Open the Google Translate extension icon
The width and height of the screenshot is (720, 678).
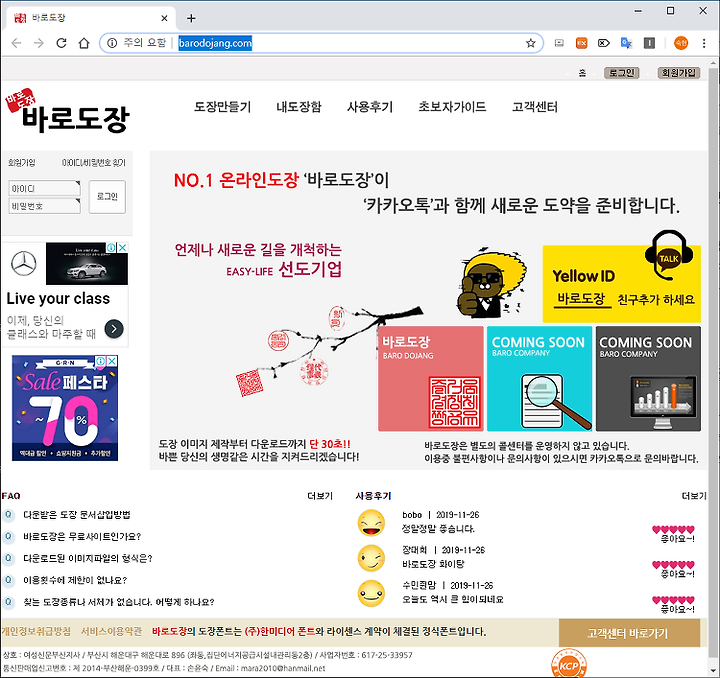pos(626,43)
